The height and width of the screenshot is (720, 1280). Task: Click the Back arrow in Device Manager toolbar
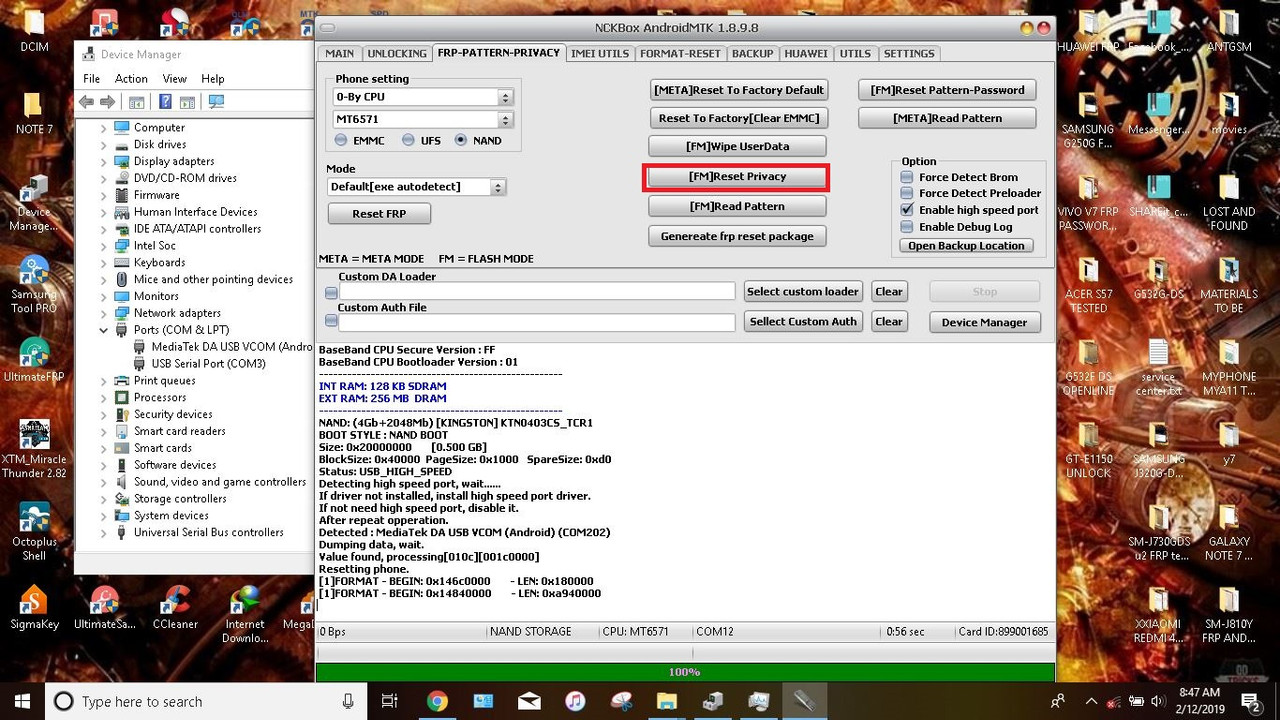[x=86, y=102]
